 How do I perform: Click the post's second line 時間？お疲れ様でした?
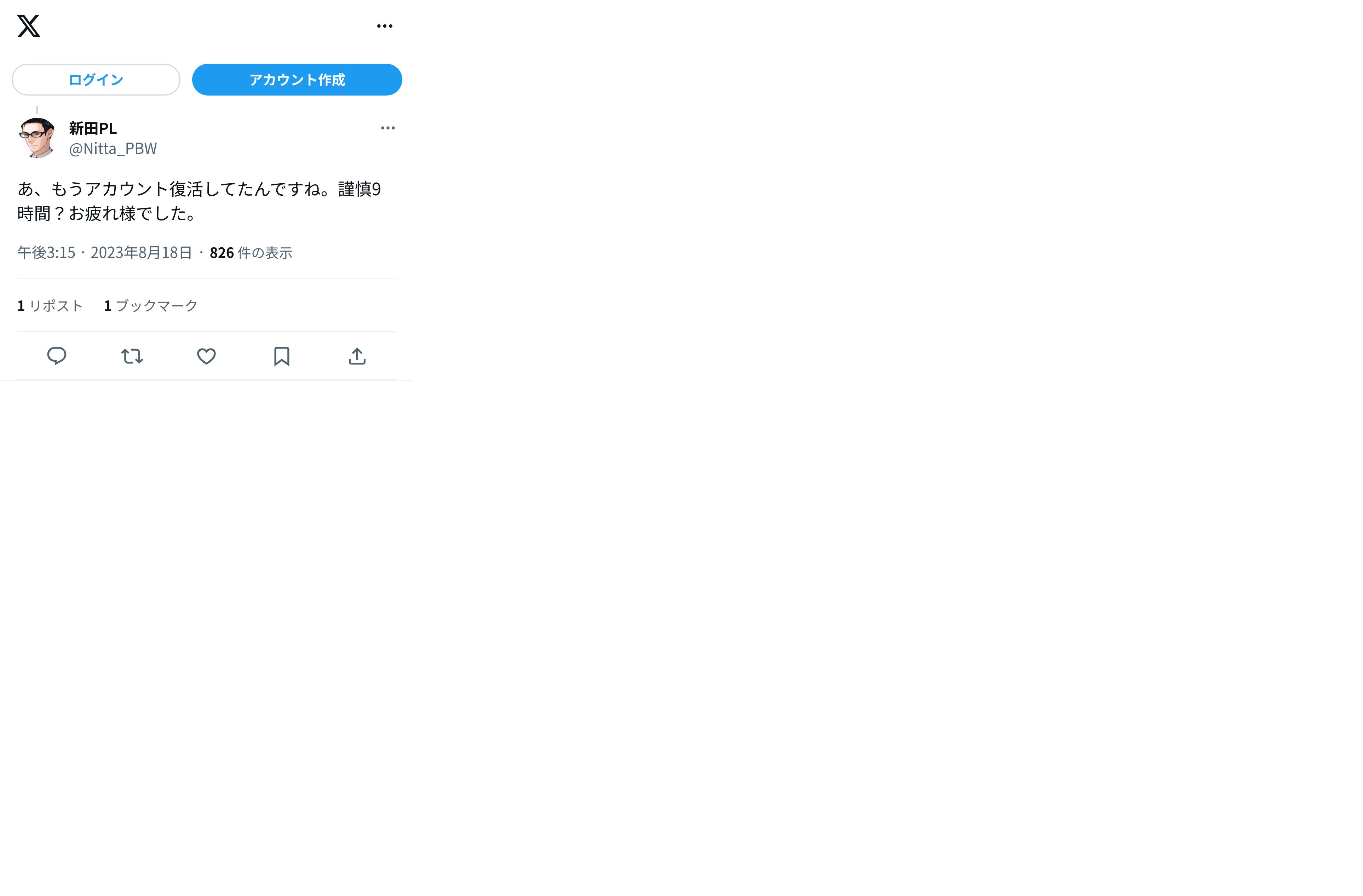pyautogui.click(x=107, y=214)
